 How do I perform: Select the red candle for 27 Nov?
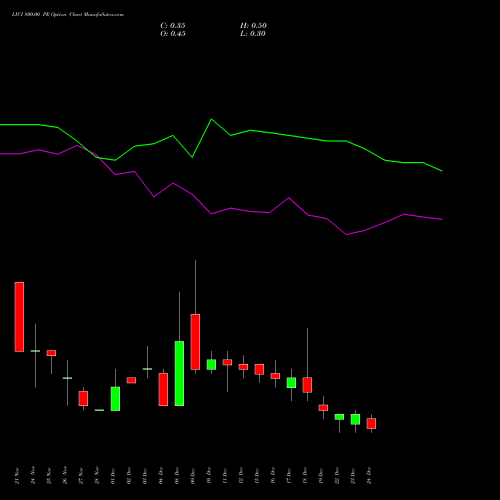[x=83, y=398]
